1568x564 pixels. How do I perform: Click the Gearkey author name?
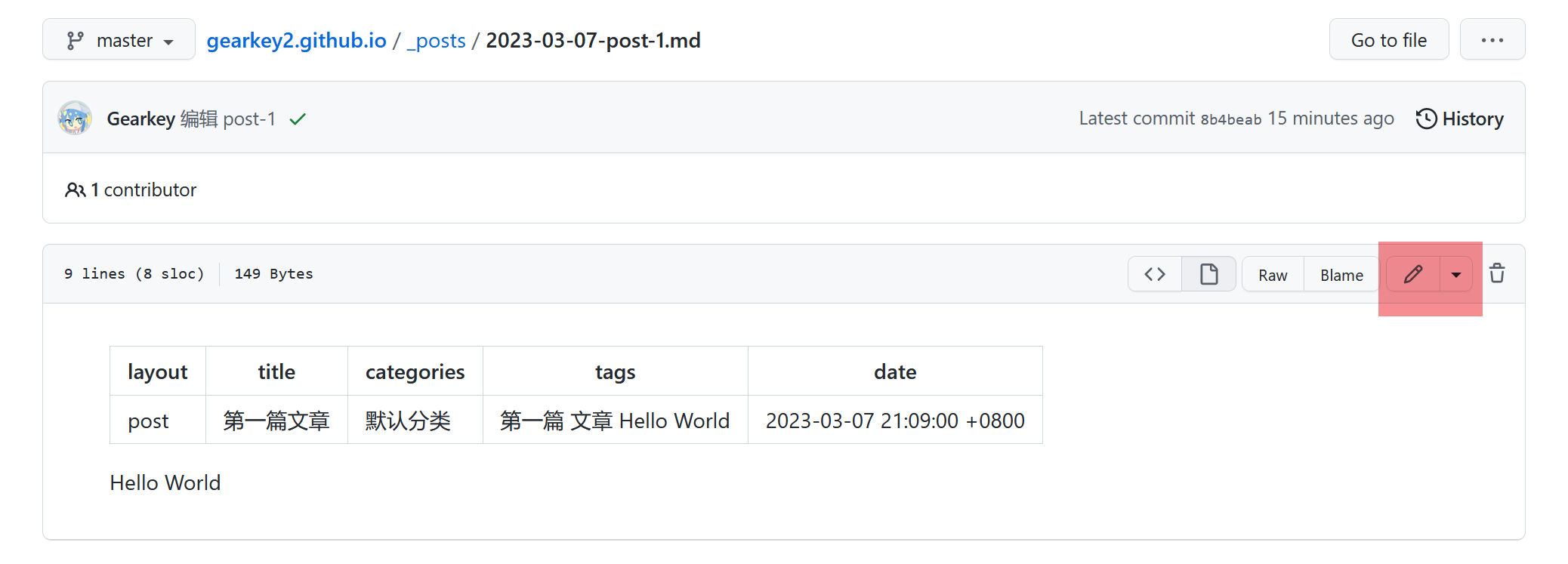[x=141, y=119]
